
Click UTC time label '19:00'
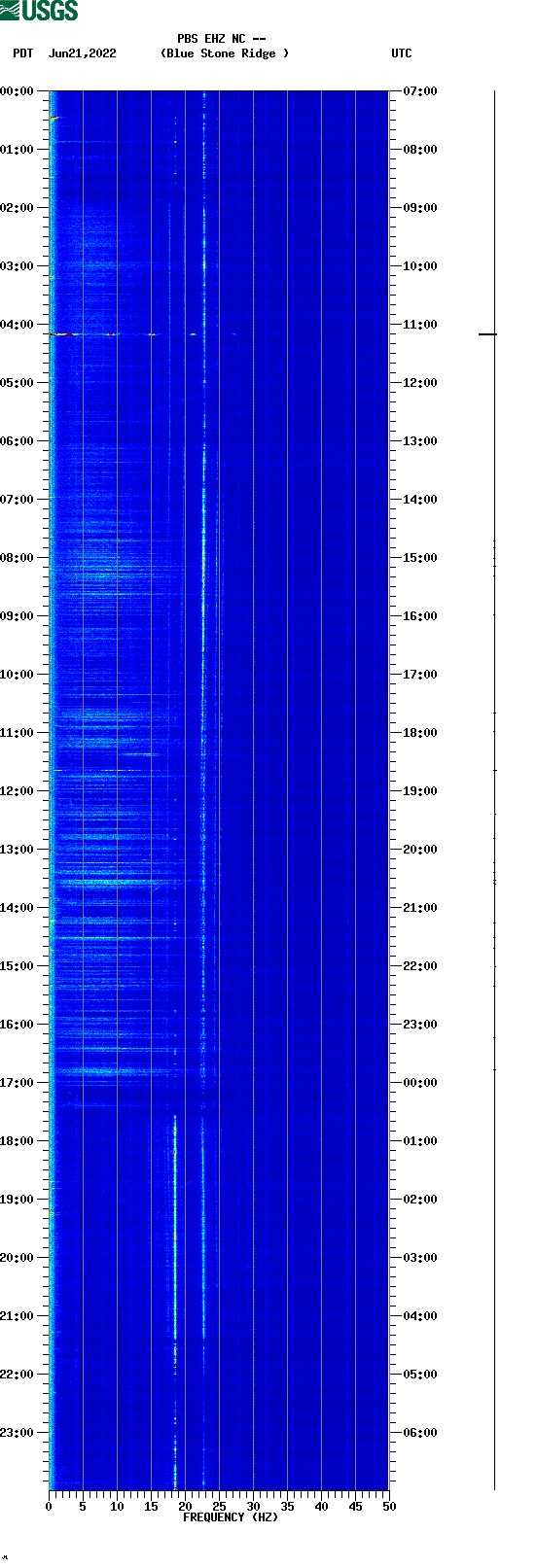pyautogui.click(x=420, y=791)
